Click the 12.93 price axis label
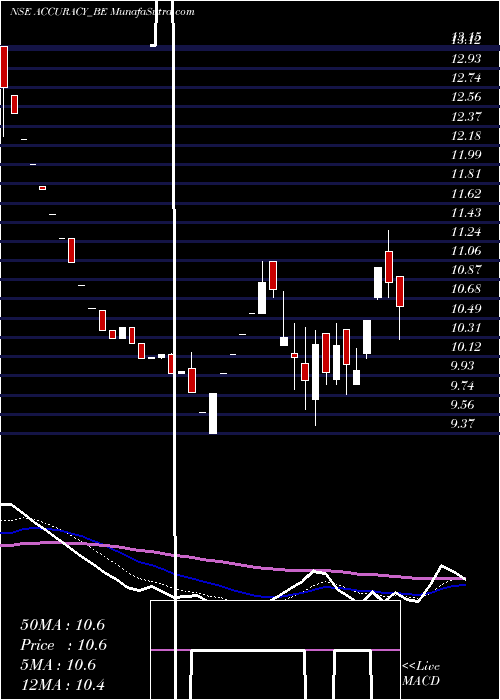 (466, 58)
